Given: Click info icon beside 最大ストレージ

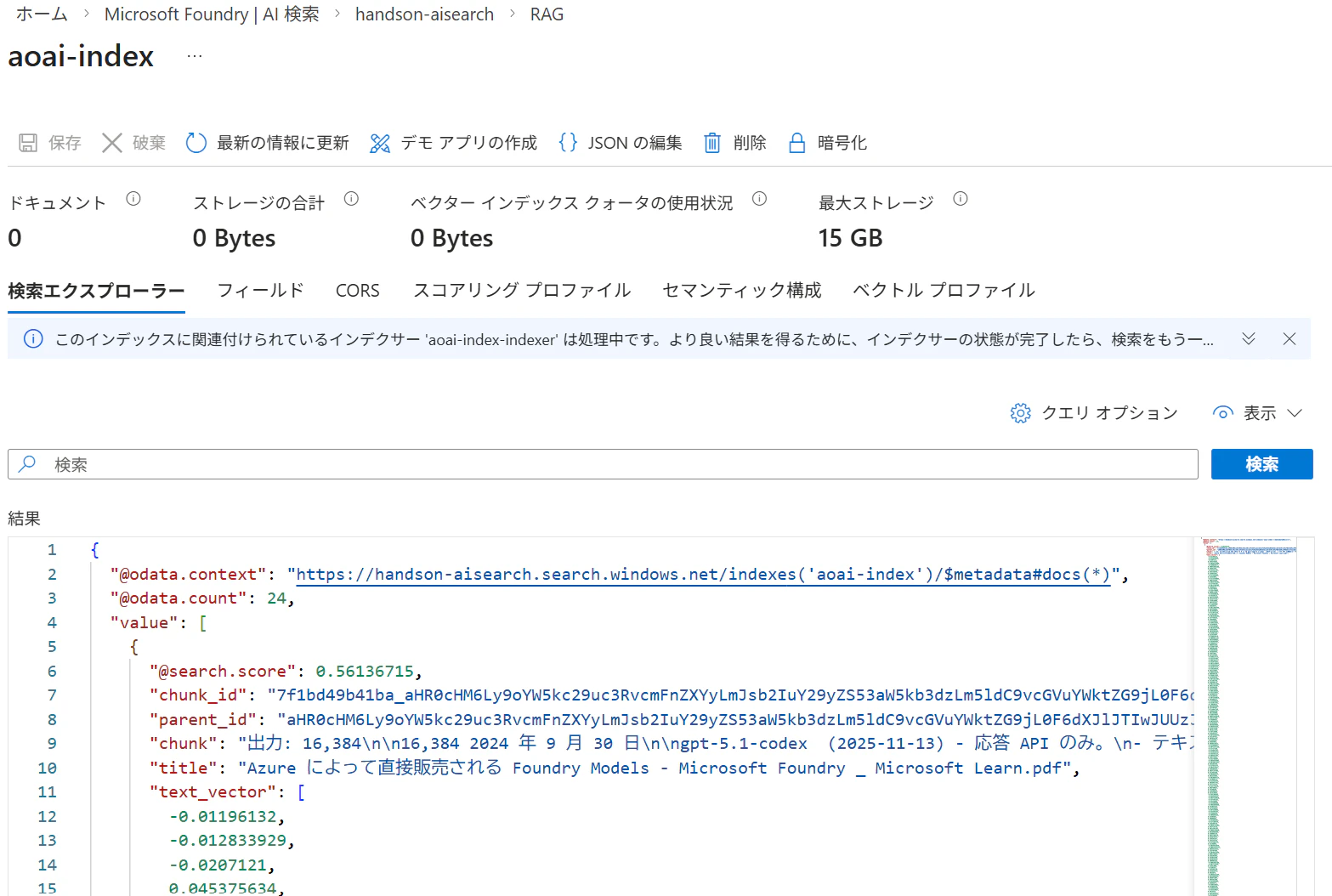Looking at the screenshot, I should 961,199.
